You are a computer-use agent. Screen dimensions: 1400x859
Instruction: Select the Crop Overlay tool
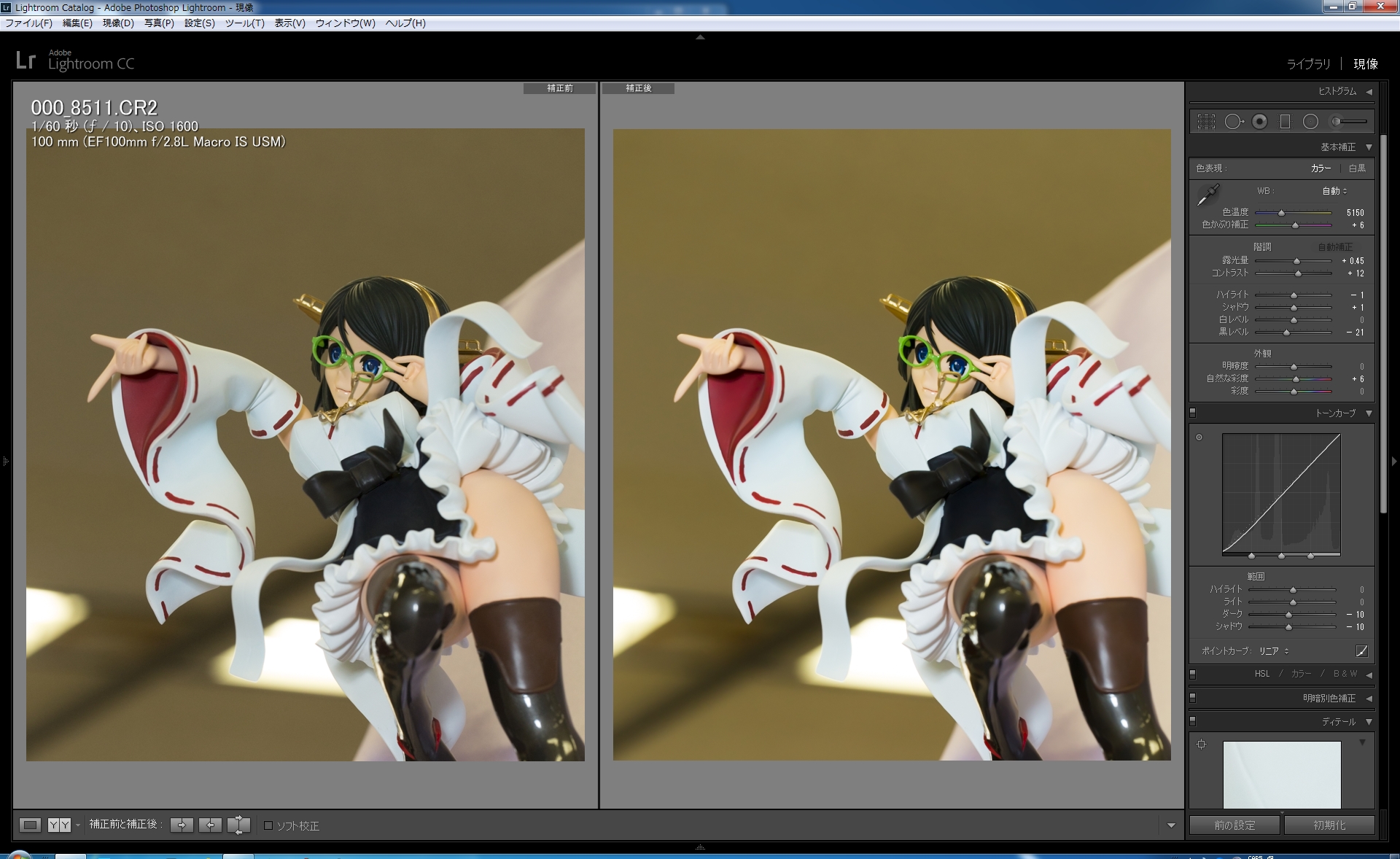tap(1206, 122)
